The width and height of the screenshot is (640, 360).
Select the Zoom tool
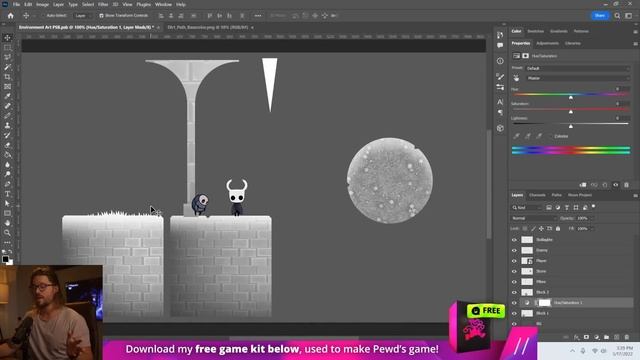(7, 233)
